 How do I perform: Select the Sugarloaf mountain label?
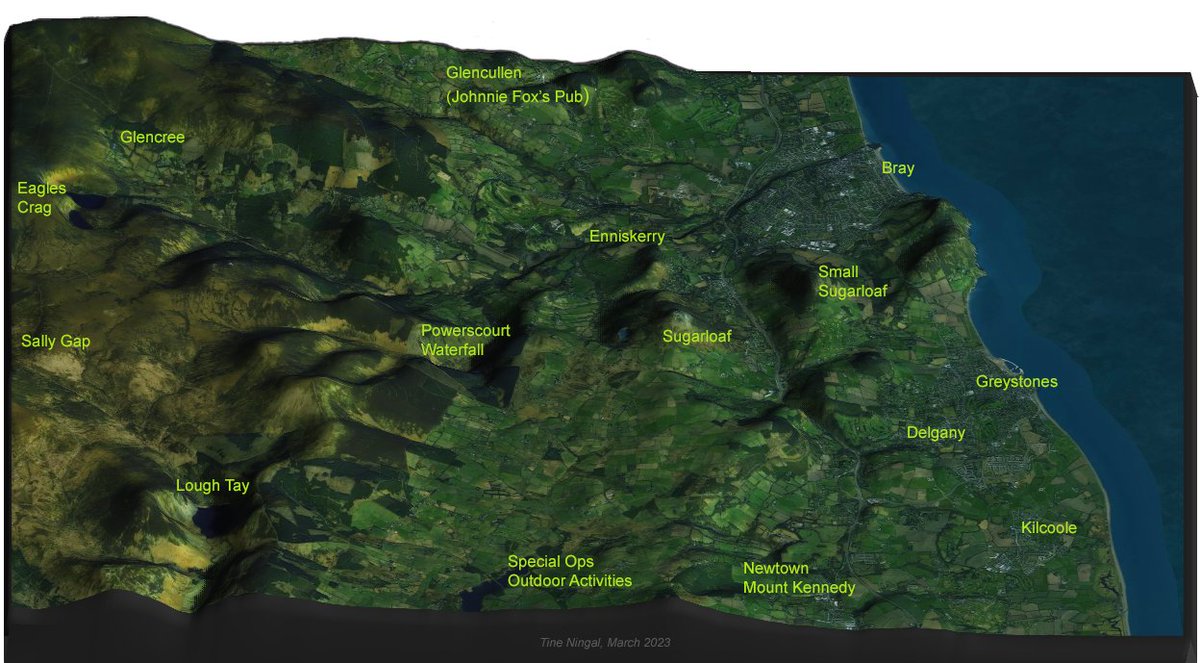698,336
